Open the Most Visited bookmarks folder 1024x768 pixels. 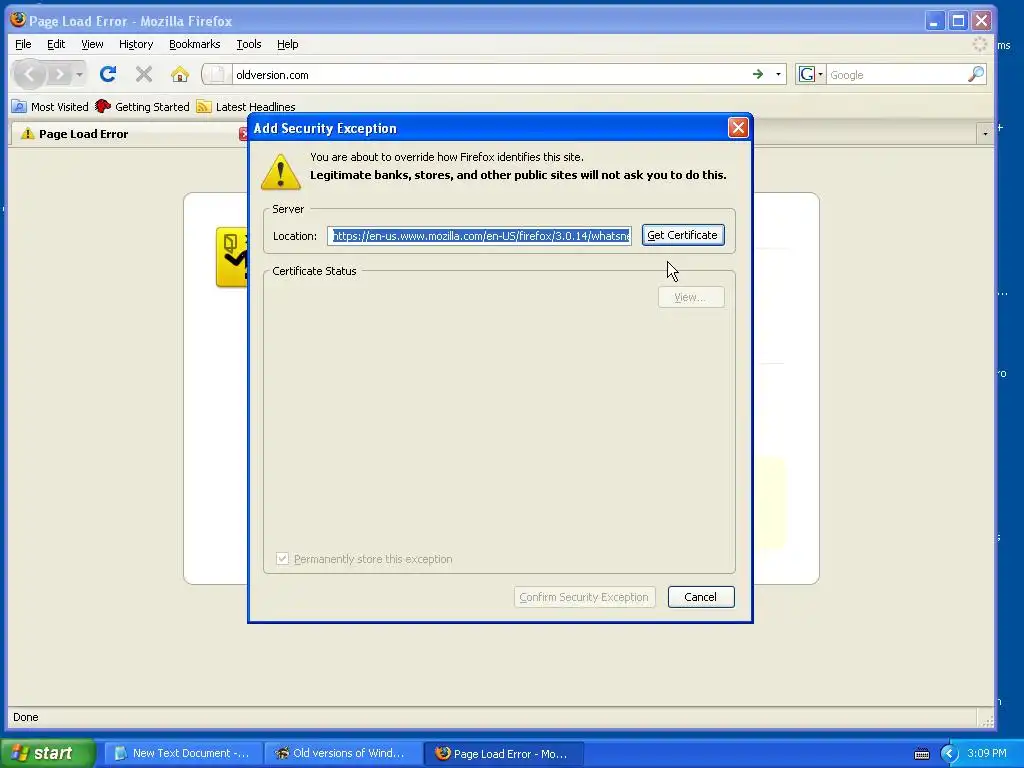pos(50,106)
